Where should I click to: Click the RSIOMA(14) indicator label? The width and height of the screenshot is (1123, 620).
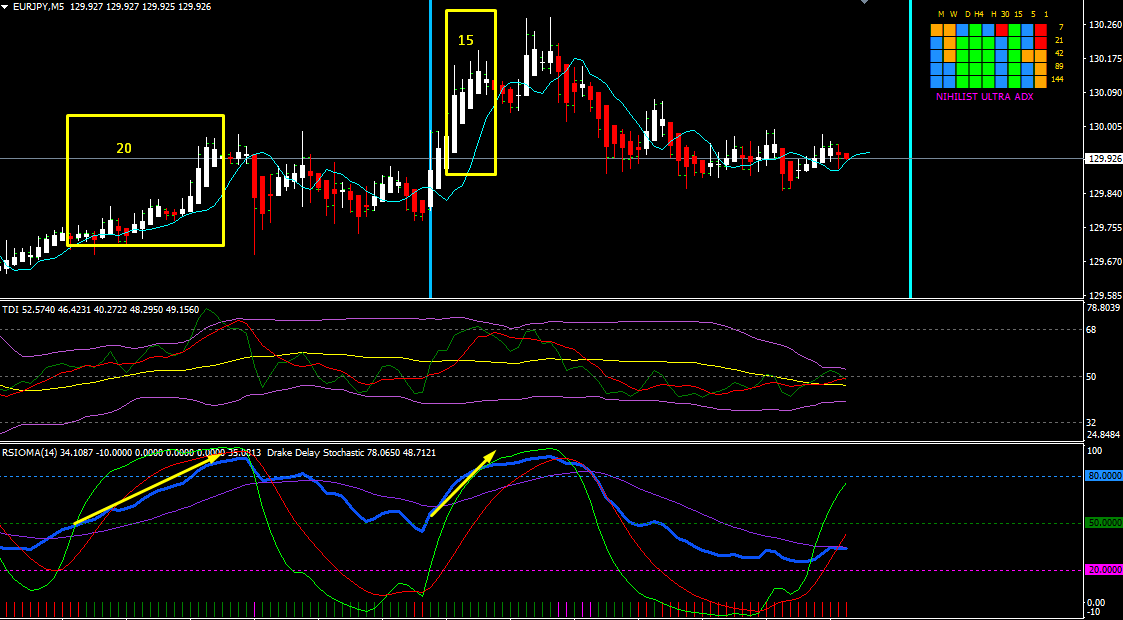(132, 452)
